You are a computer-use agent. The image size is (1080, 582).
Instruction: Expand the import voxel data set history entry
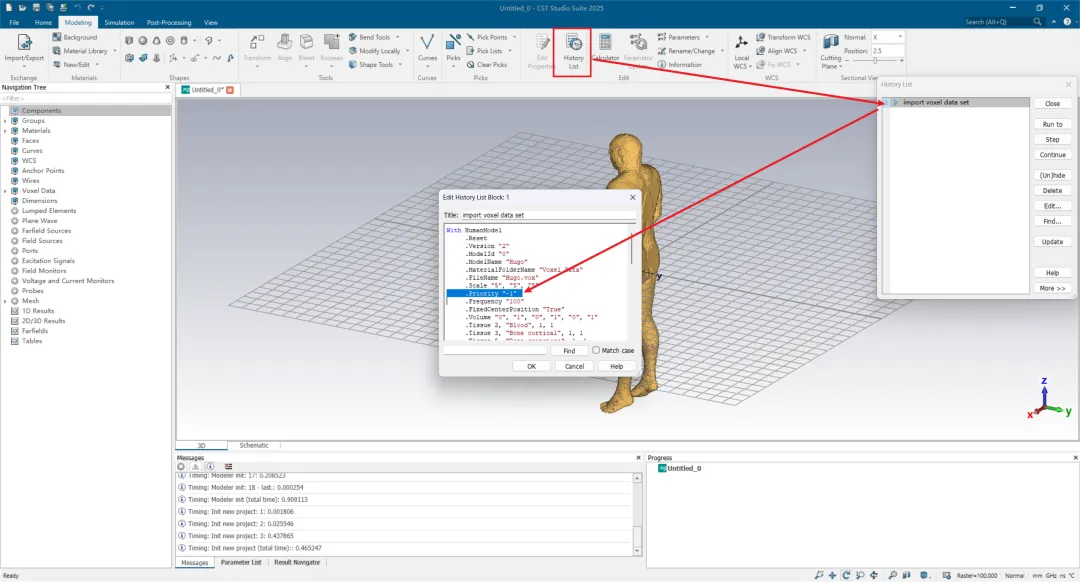895,103
